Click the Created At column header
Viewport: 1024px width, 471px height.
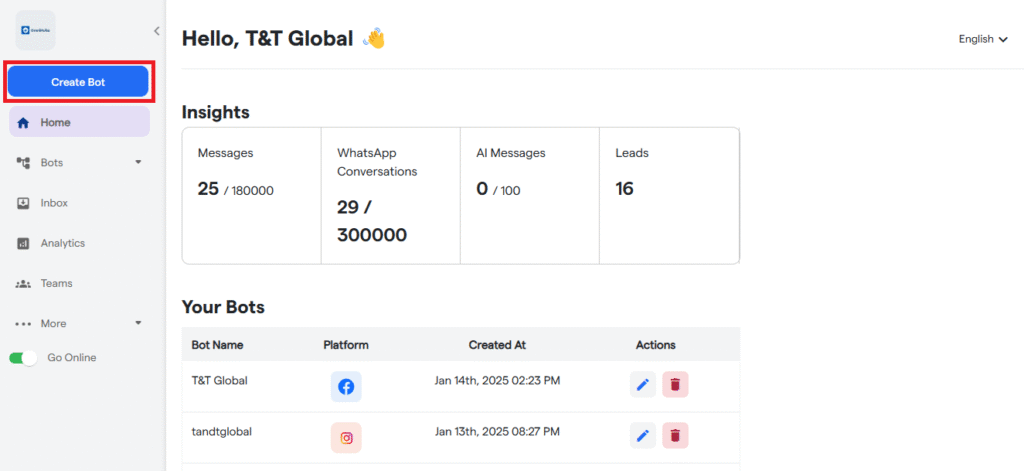(497, 345)
